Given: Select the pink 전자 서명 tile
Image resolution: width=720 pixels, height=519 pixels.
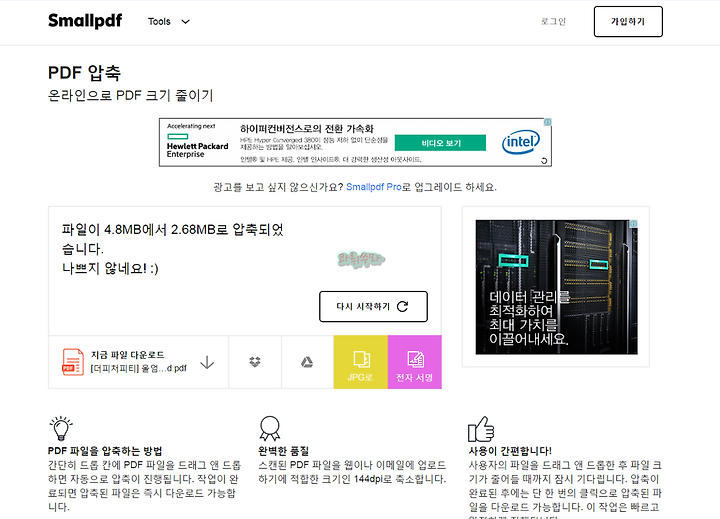Looking at the screenshot, I should coord(415,362).
